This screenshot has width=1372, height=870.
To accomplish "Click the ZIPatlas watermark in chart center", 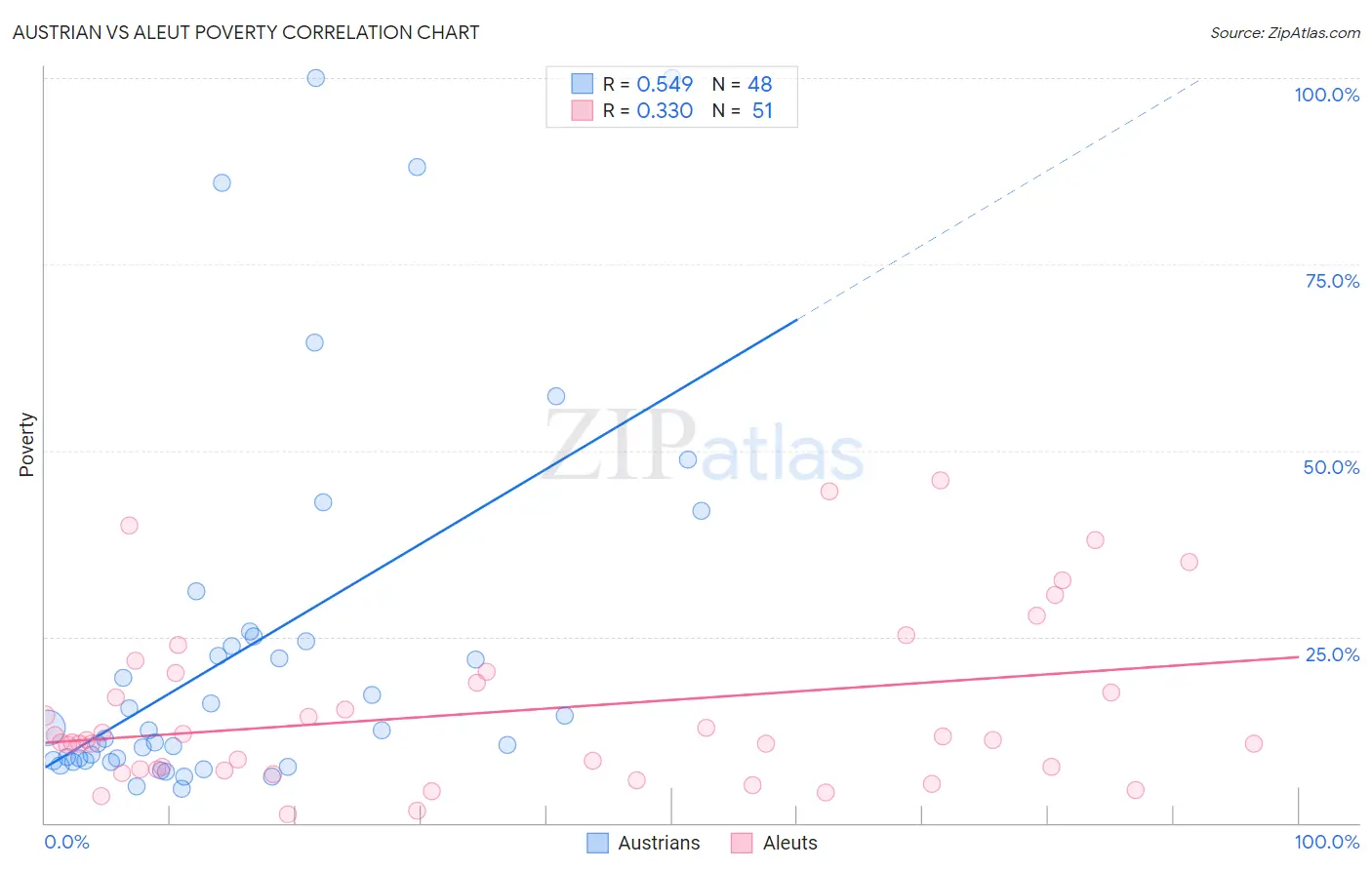I will coord(704,445).
